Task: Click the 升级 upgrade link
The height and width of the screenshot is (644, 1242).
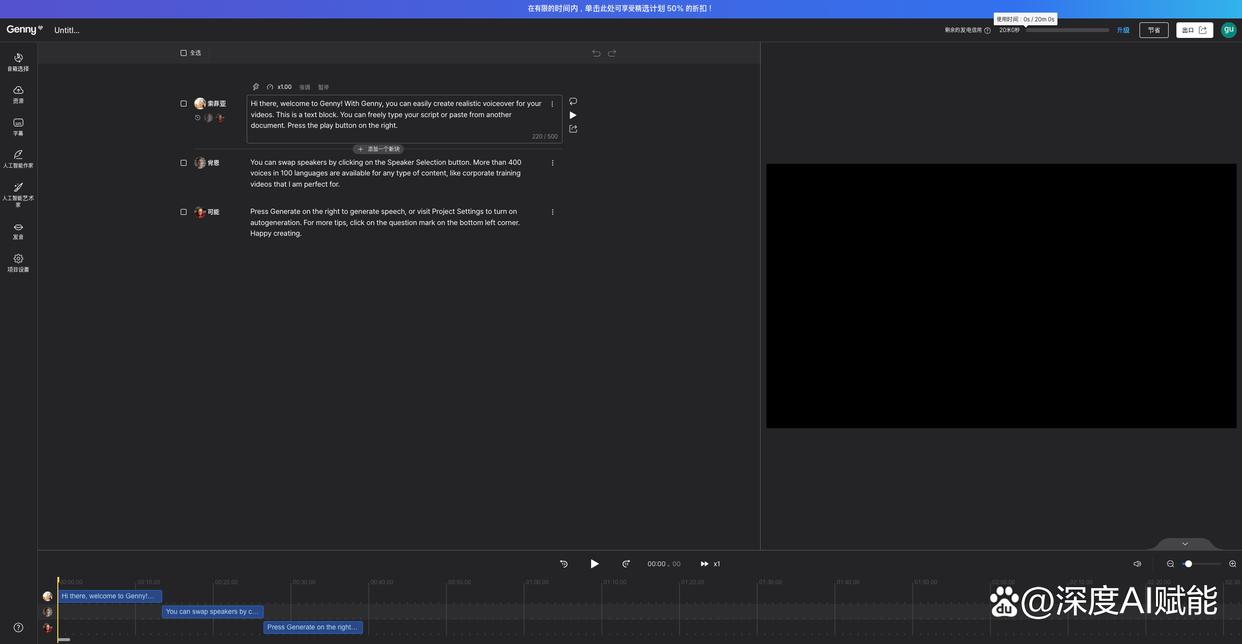Action: pyautogui.click(x=1123, y=30)
